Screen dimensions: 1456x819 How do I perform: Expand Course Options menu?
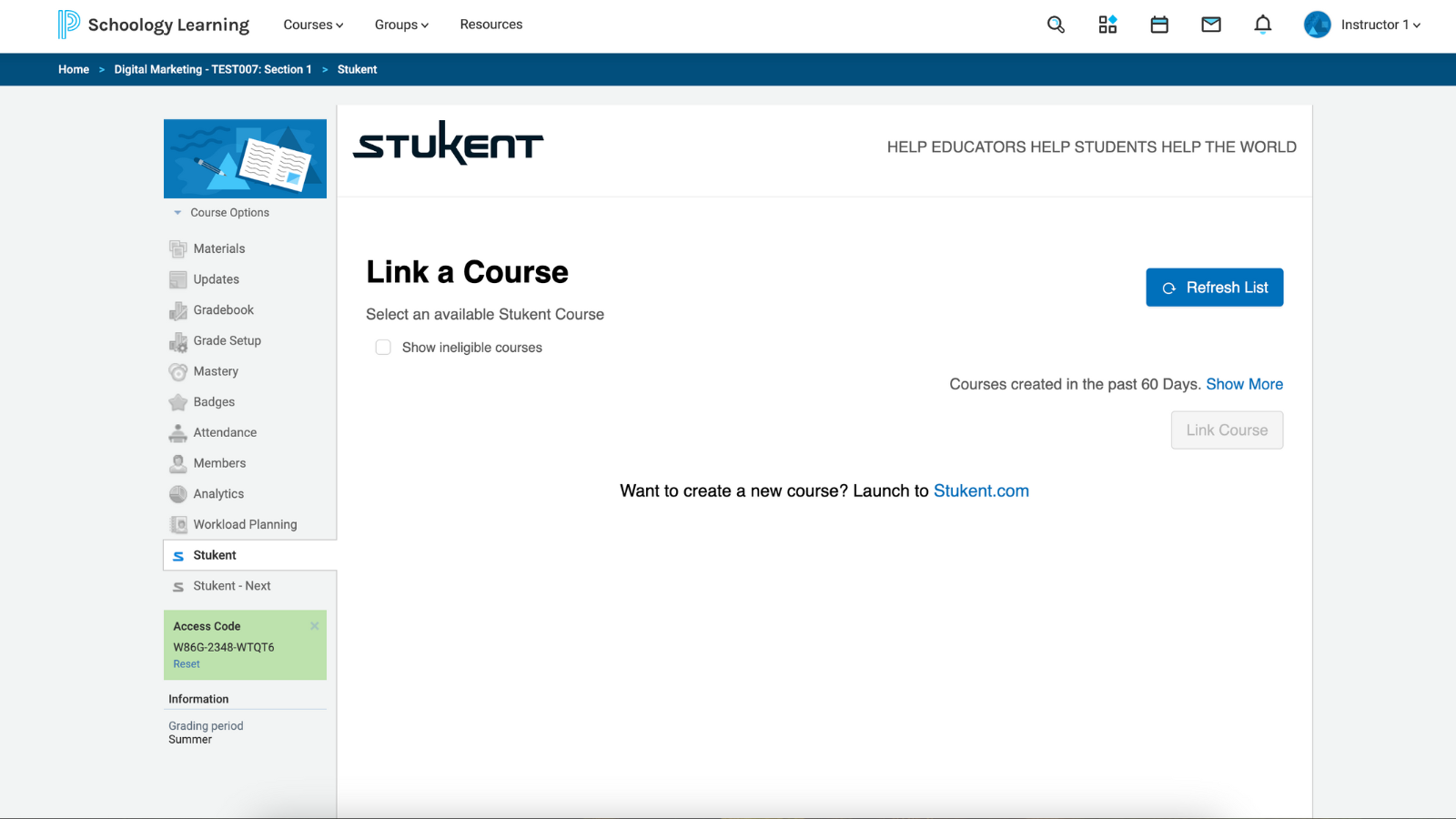point(222,213)
